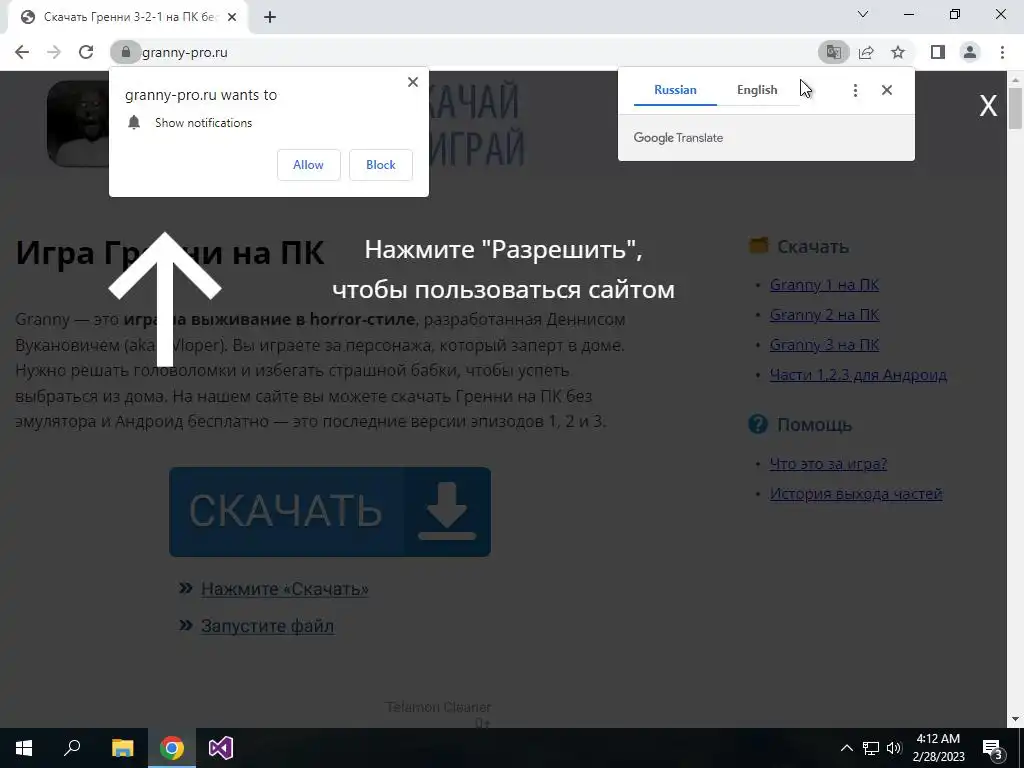The image size is (1024, 768).
Task: Open the Запустите файл link
Action: [267, 626]
